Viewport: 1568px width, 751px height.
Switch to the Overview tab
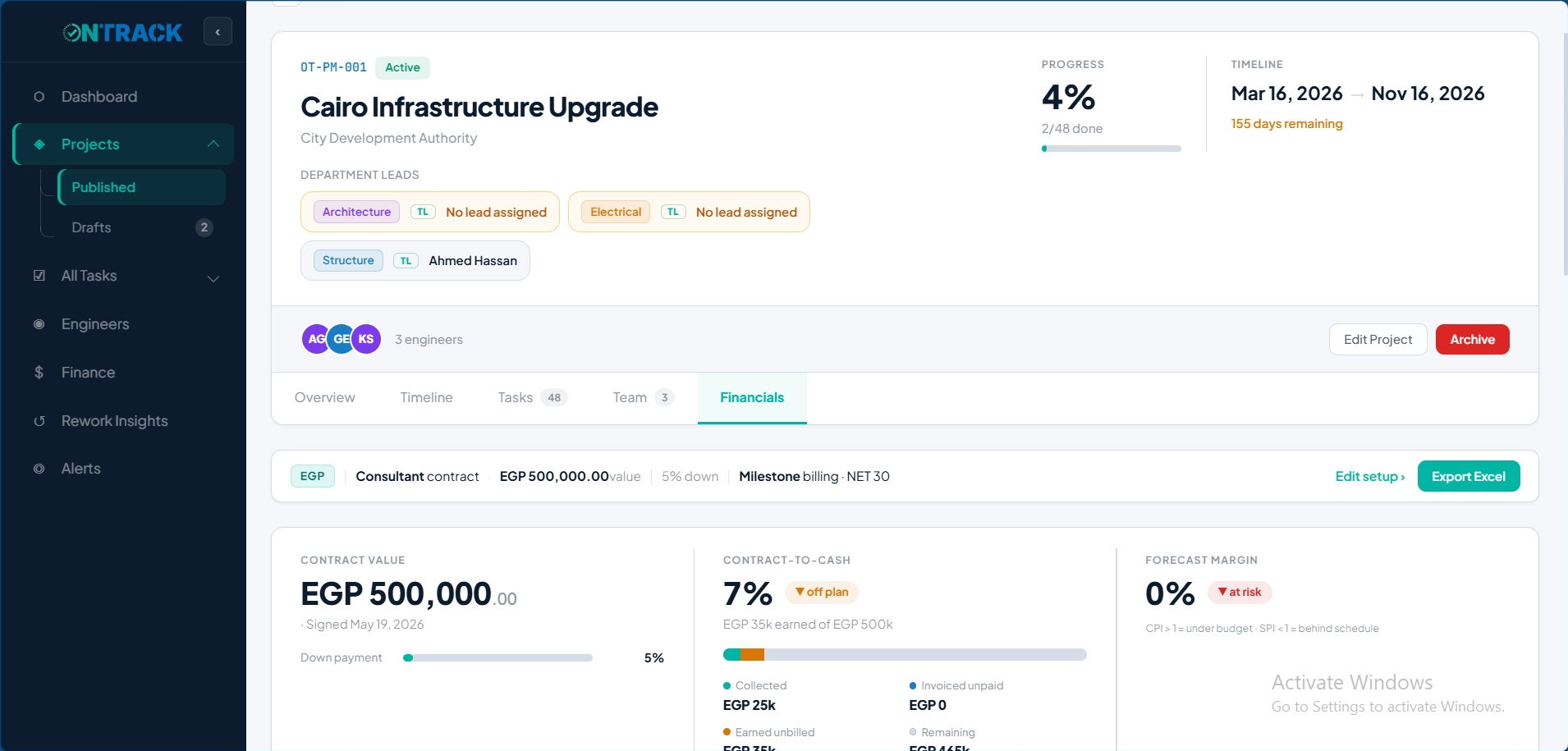[x=325, y=397]
